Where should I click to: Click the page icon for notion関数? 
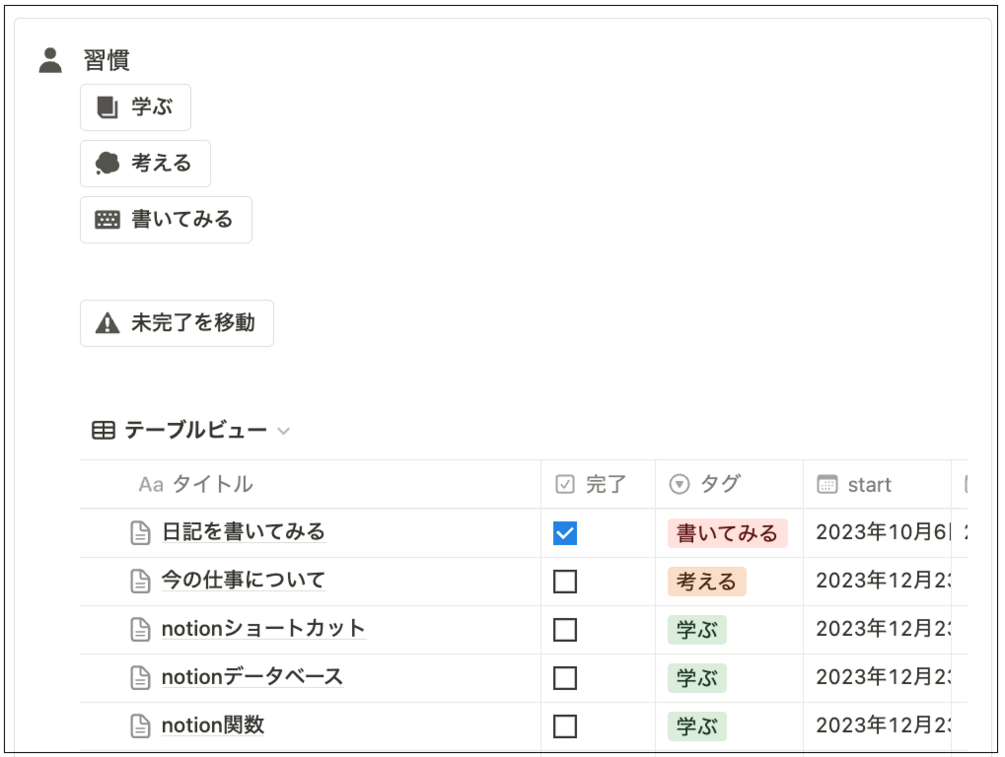tap(141, 726)
